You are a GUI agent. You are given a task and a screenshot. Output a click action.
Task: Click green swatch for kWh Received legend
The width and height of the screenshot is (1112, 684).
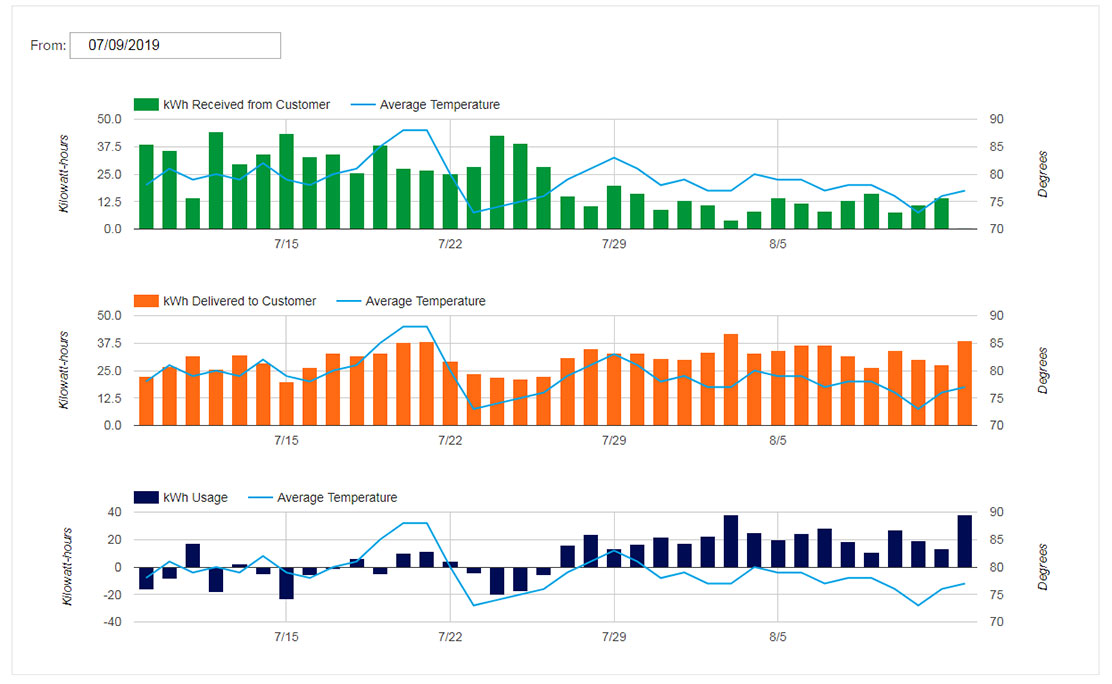coord(146,104)
